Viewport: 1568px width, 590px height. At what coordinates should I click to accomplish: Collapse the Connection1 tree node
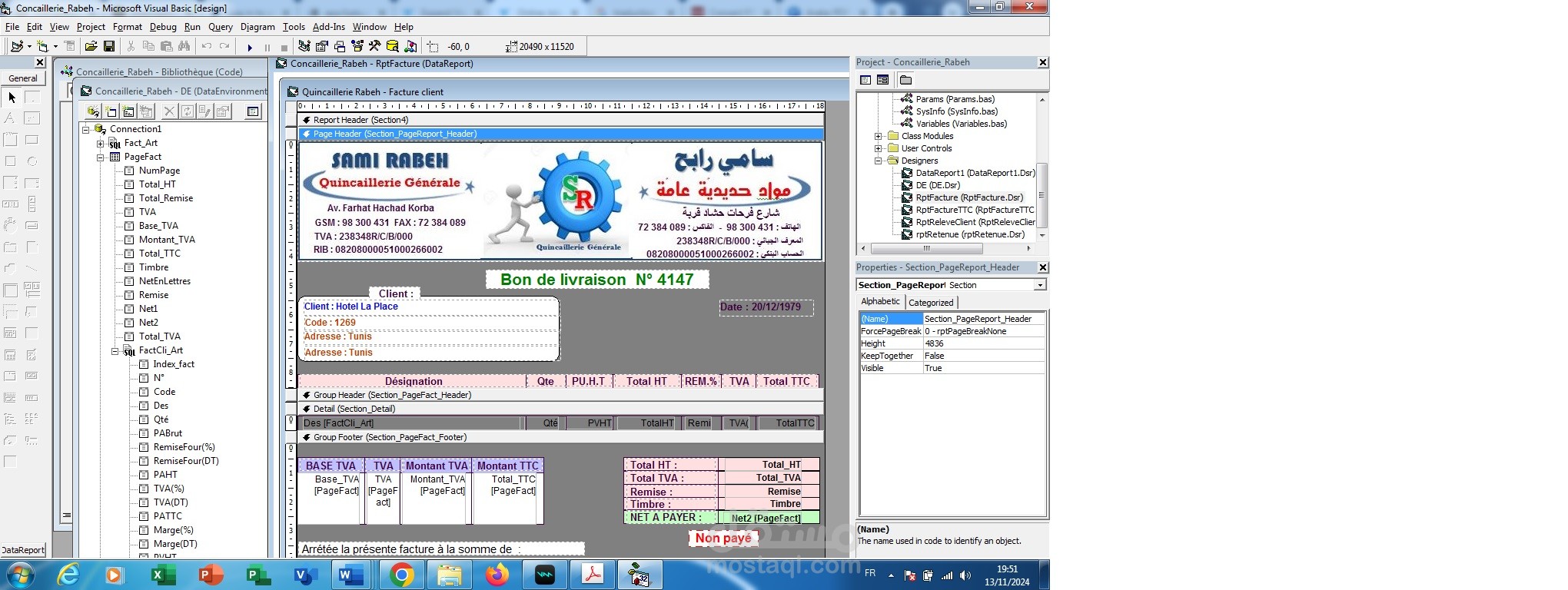(x=86, y=129)
